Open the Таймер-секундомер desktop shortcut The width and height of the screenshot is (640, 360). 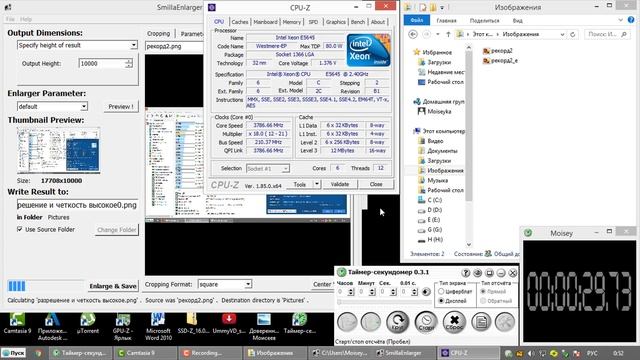pyautogui.click(x=299, y=323)
